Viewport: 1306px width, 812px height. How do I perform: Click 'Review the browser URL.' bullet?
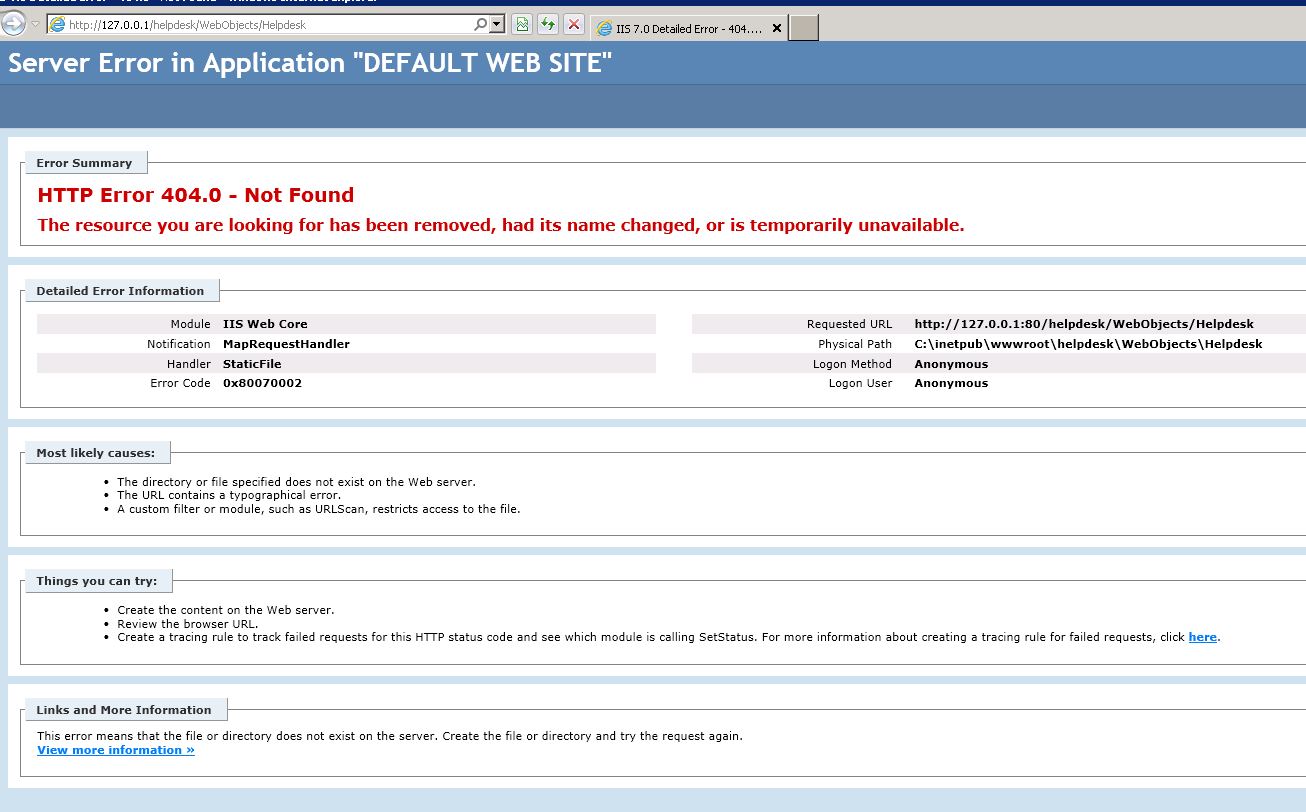pos(187,624)
